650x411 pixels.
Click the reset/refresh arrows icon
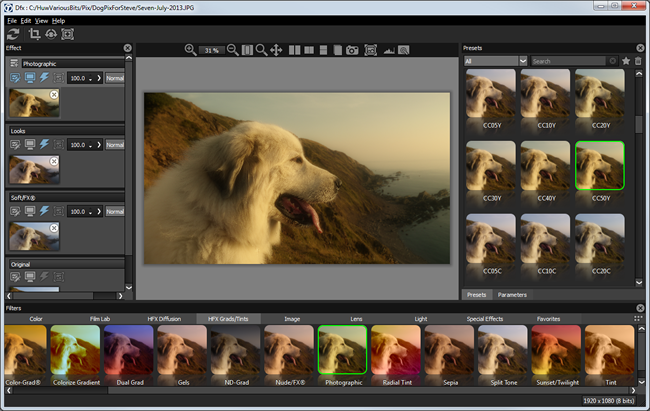12,33
